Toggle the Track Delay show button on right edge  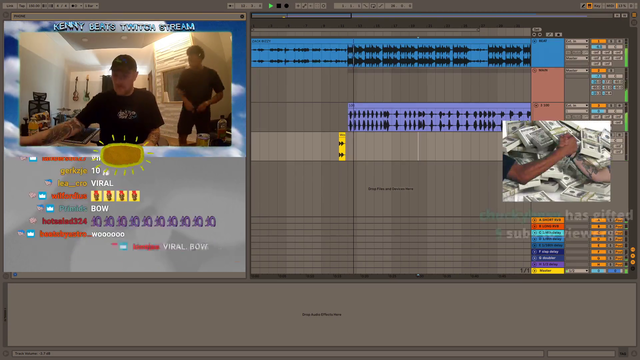coord(633,269)
